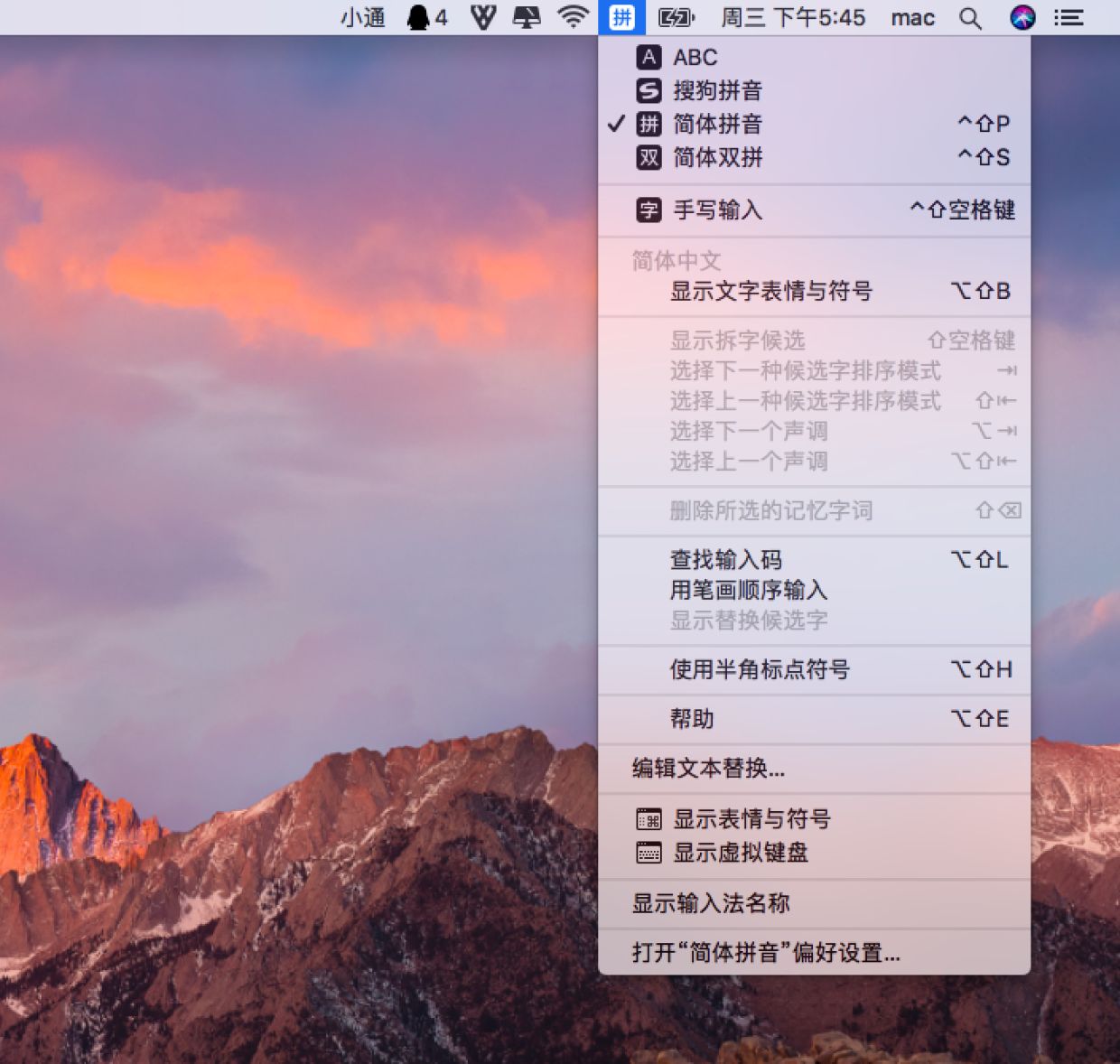Open the mac user menu

(x=912, y=17)
